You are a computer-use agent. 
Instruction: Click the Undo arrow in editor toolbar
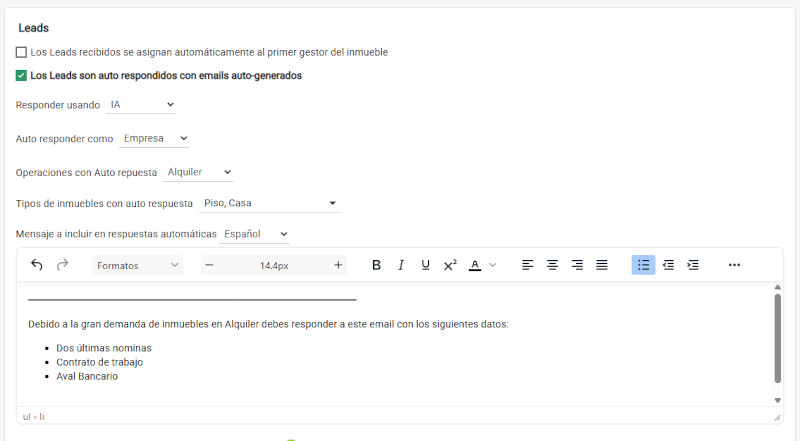click(x=37, y=265)
